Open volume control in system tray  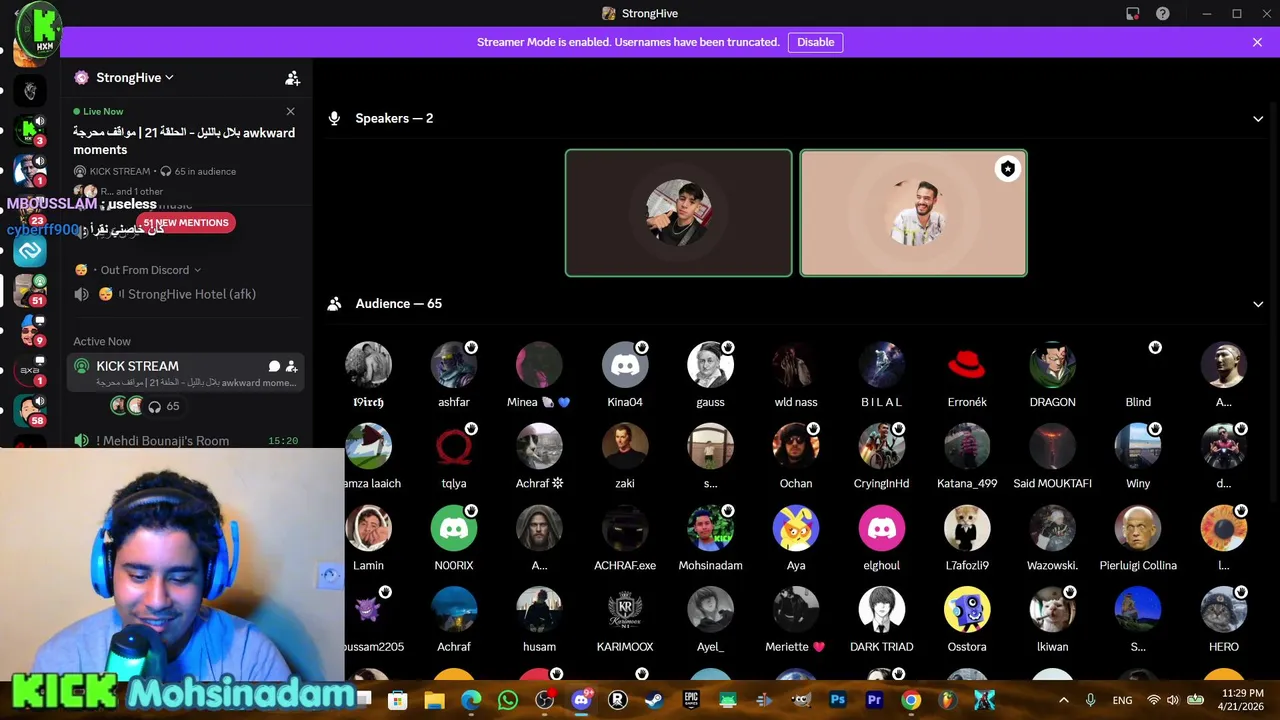[x=1173, y=700]
